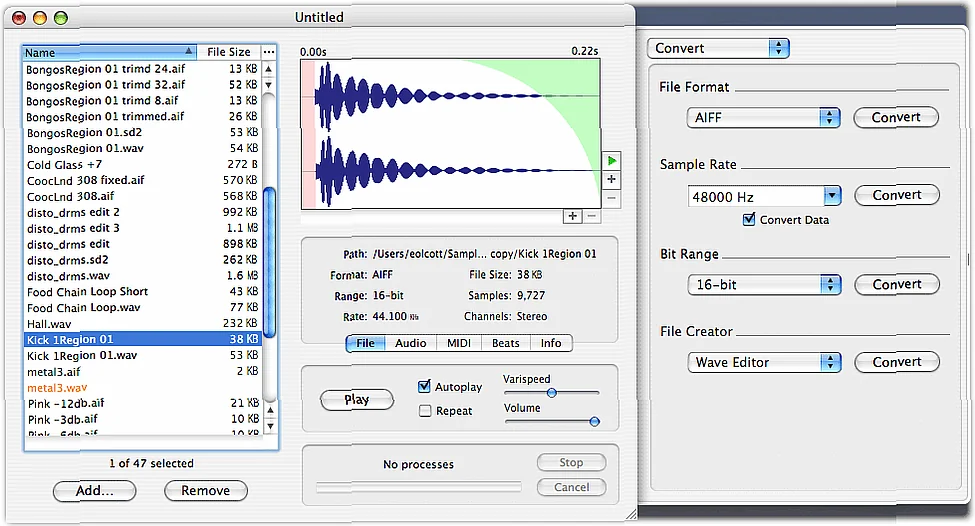
Task: Select orange file metal3.wav
Action: (x=142, y=388)
